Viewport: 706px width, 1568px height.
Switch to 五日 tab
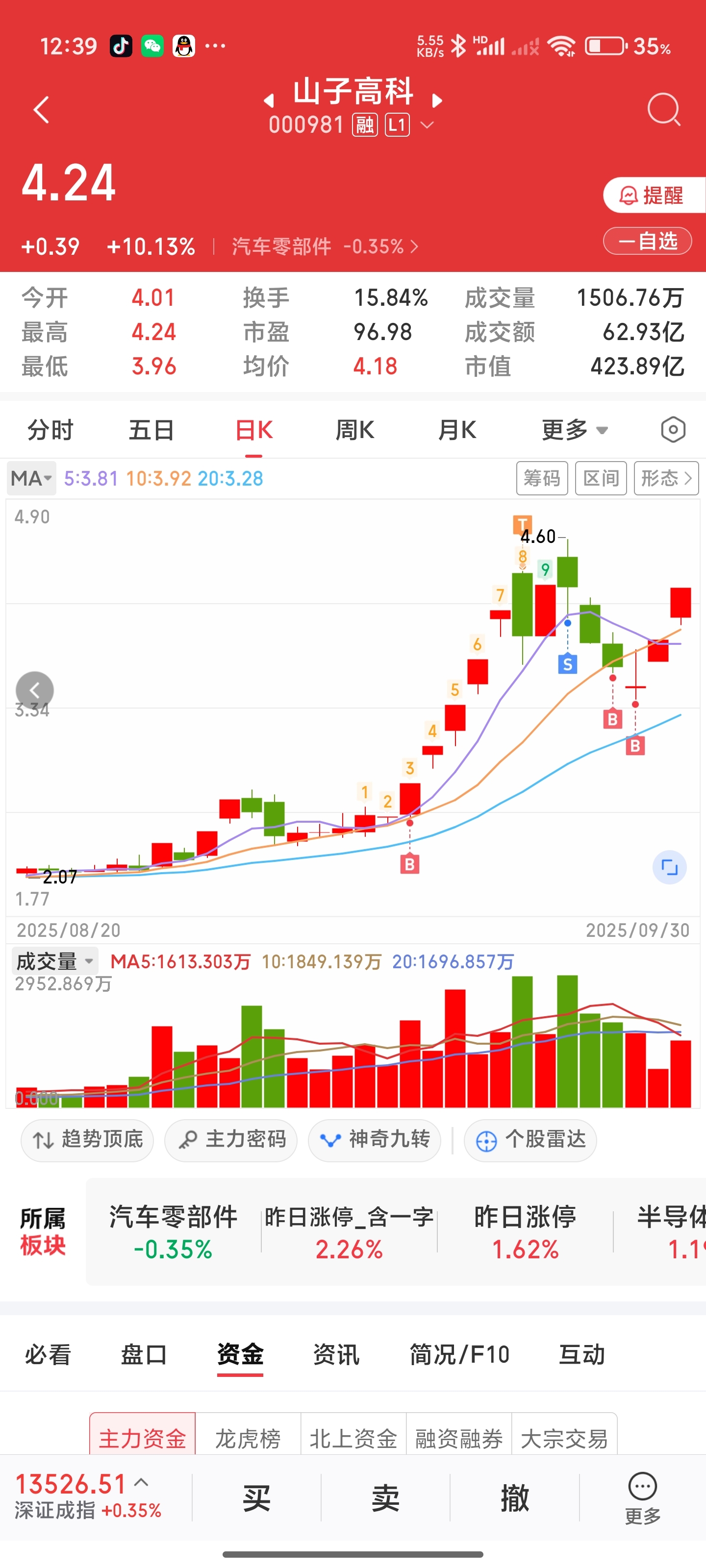coord(151,430)
